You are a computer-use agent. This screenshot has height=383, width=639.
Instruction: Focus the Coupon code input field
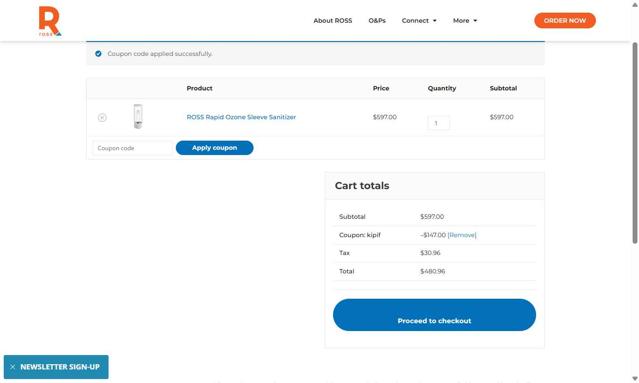(132, 148)
